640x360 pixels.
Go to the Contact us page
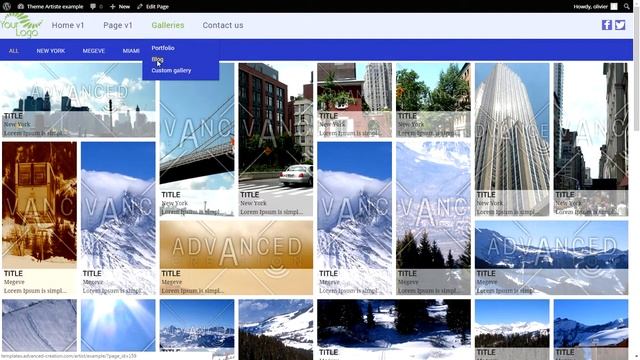[x=223, y=25]
